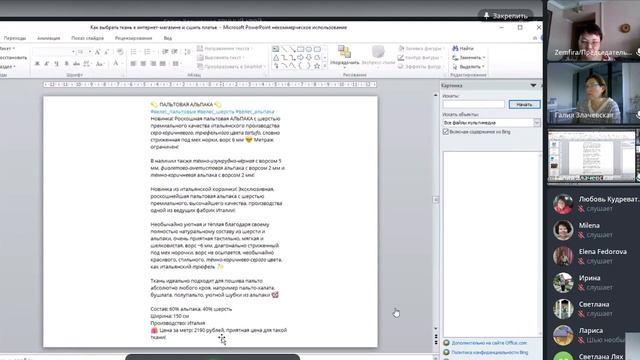Viewport: 640px width, 360px height.
Task: Toggle italic text formatting
Action: click(47, 64)
